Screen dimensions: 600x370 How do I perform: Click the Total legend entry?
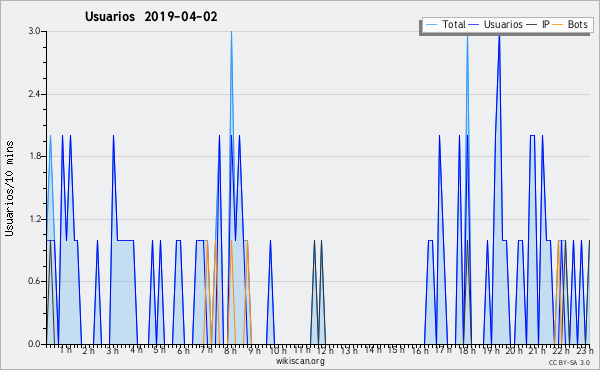(x=446, y=24)
